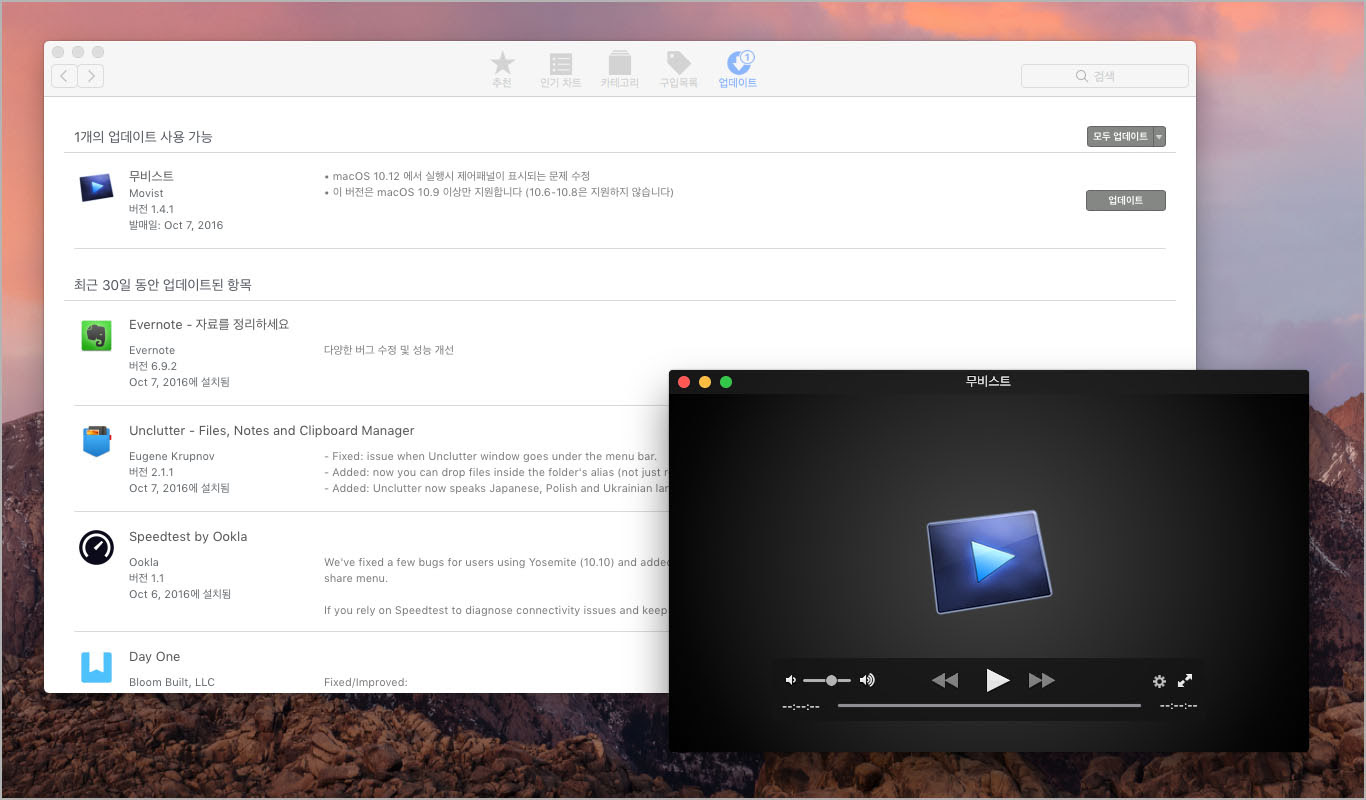Switch to the 인기 차트 tab

561,70
